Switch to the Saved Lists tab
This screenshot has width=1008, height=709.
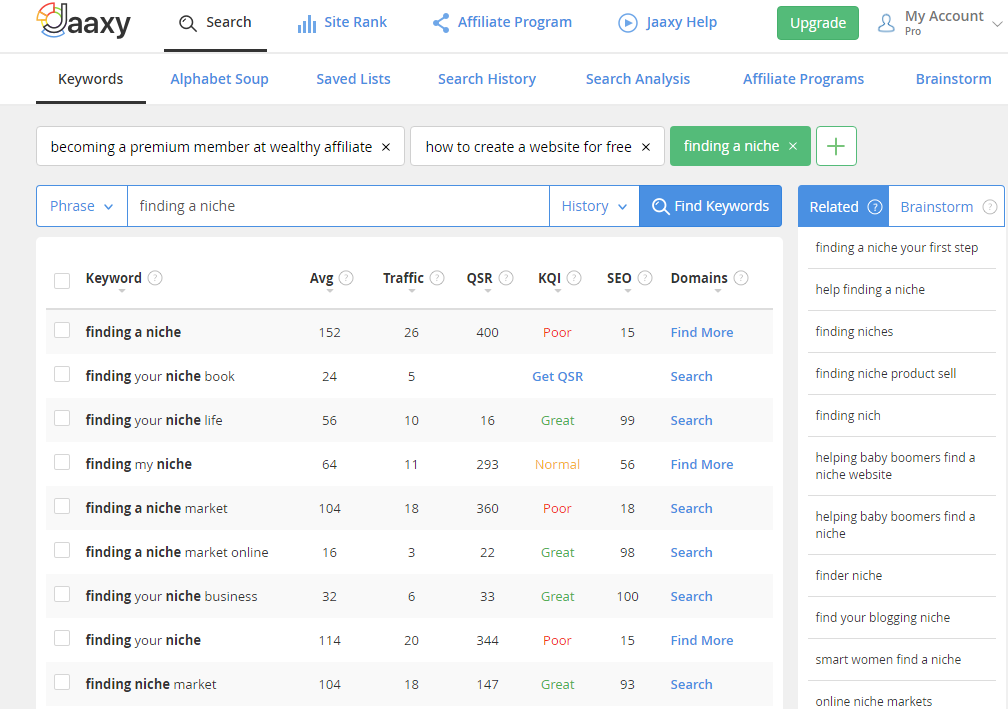[353, 79]
